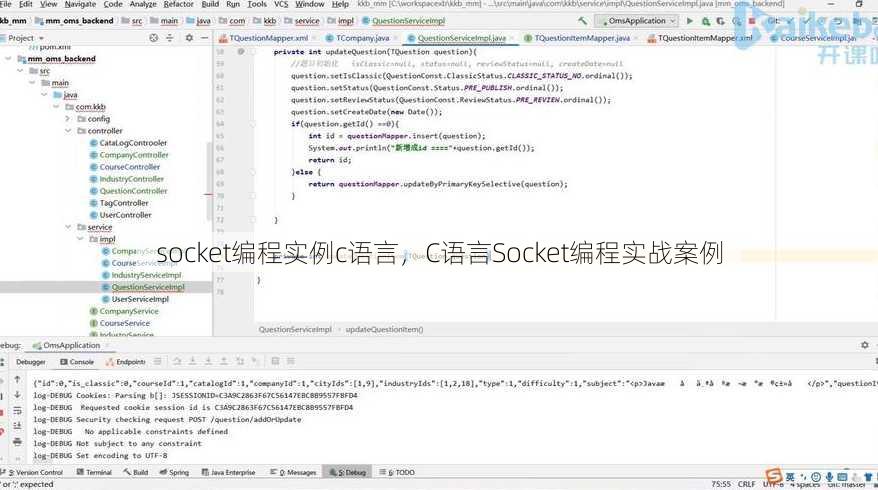Image resolution: width=878 pixels, height=490 pixels.
Task: Open Terminal tool window
Action: click(94, 472)
